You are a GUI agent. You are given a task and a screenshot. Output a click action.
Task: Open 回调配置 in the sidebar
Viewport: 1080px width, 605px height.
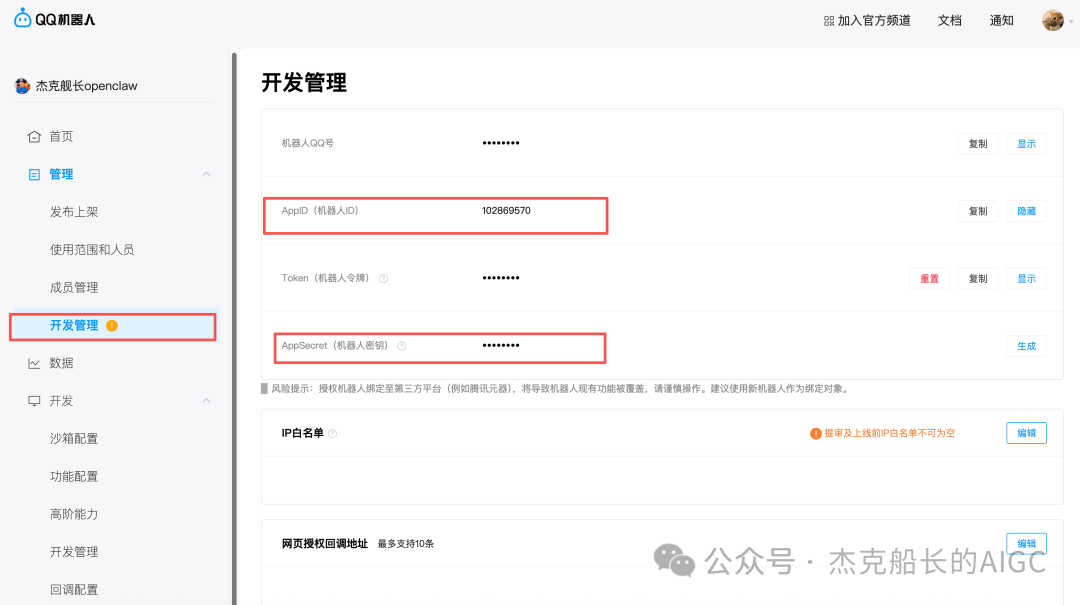click(74, 590)
